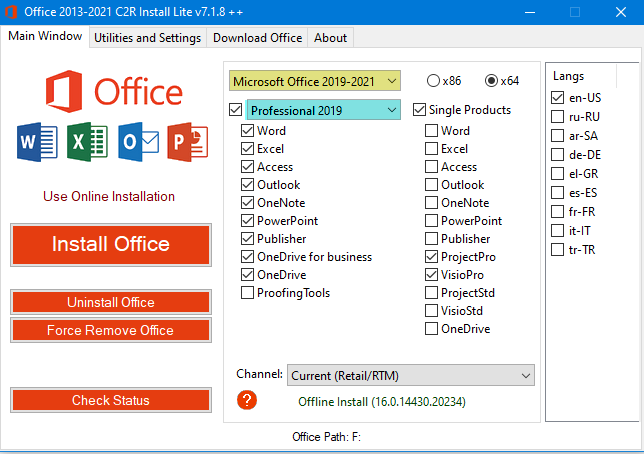The width and height of the screenshot is (644, 454).
Task: Click the Use Online Installation text
Action: coord(109,196)
